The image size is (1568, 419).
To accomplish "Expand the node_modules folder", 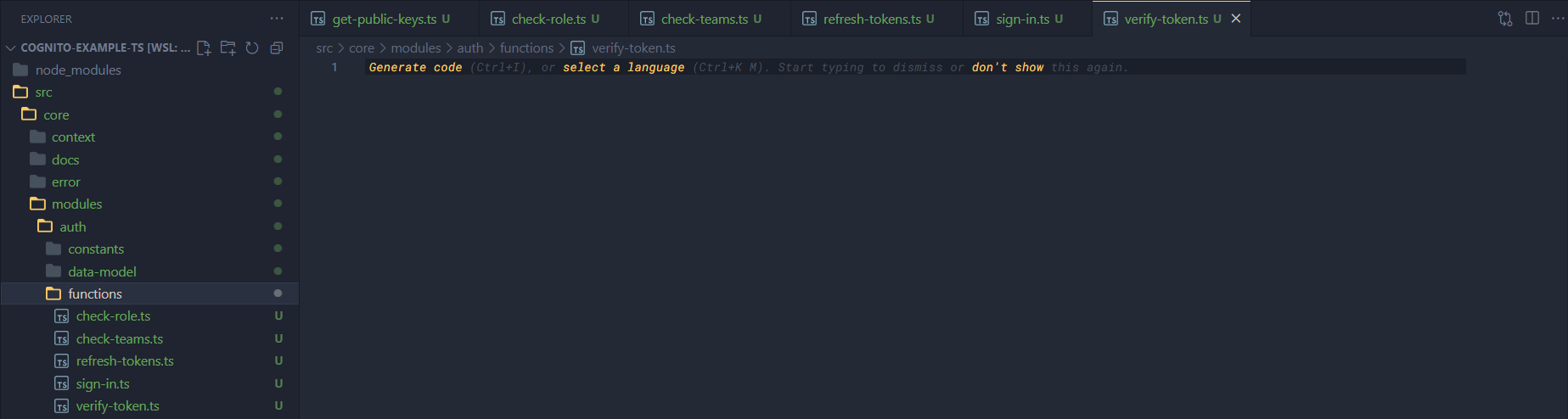I will pos(149,70).
